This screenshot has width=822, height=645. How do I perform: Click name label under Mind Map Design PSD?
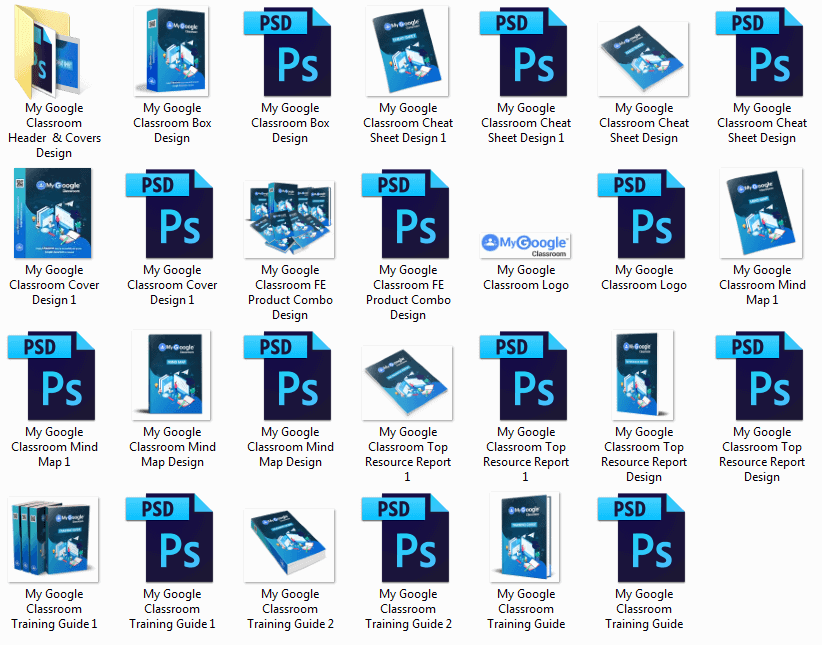coord(290,447)
